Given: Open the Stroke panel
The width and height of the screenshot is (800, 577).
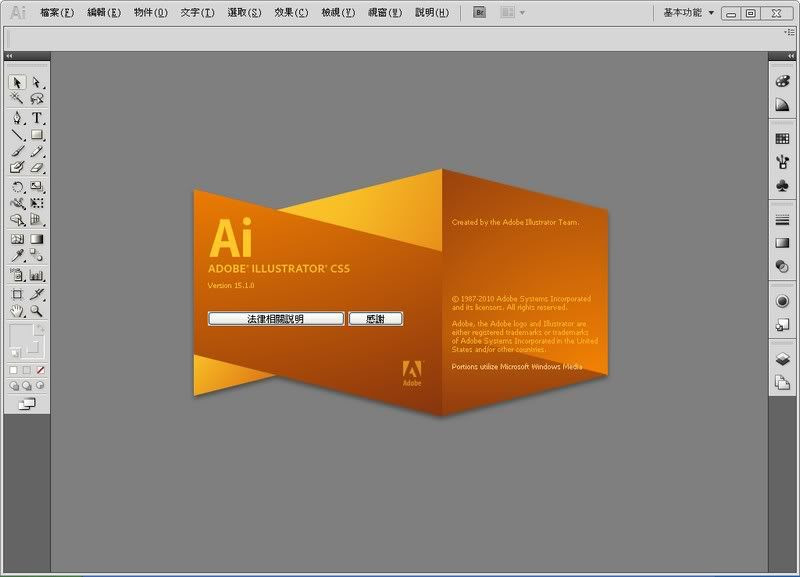Looking at the screenshot, I should click(x=782, y=220).
